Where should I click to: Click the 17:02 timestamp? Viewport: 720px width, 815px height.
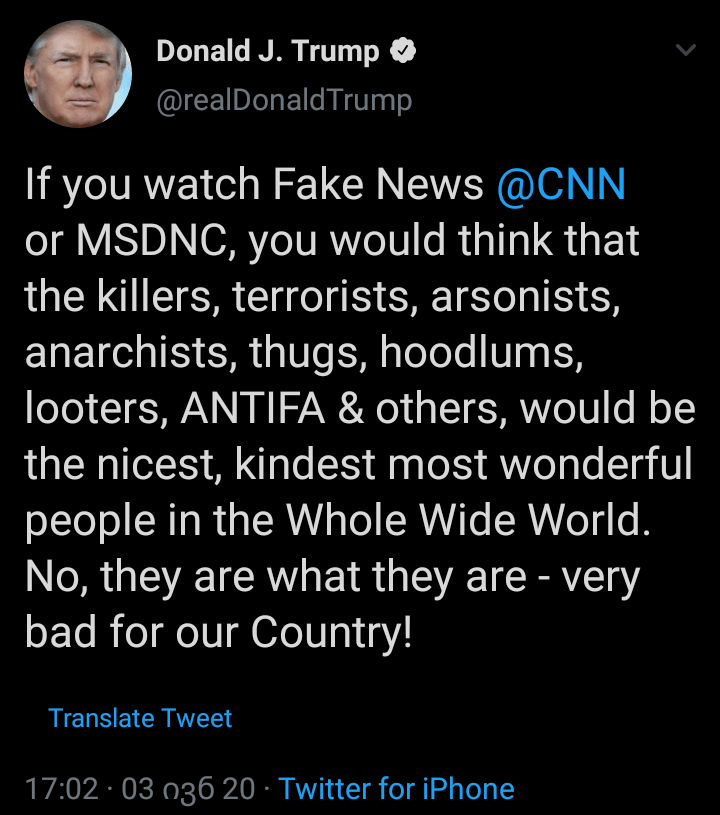click(x=61, y=789)
